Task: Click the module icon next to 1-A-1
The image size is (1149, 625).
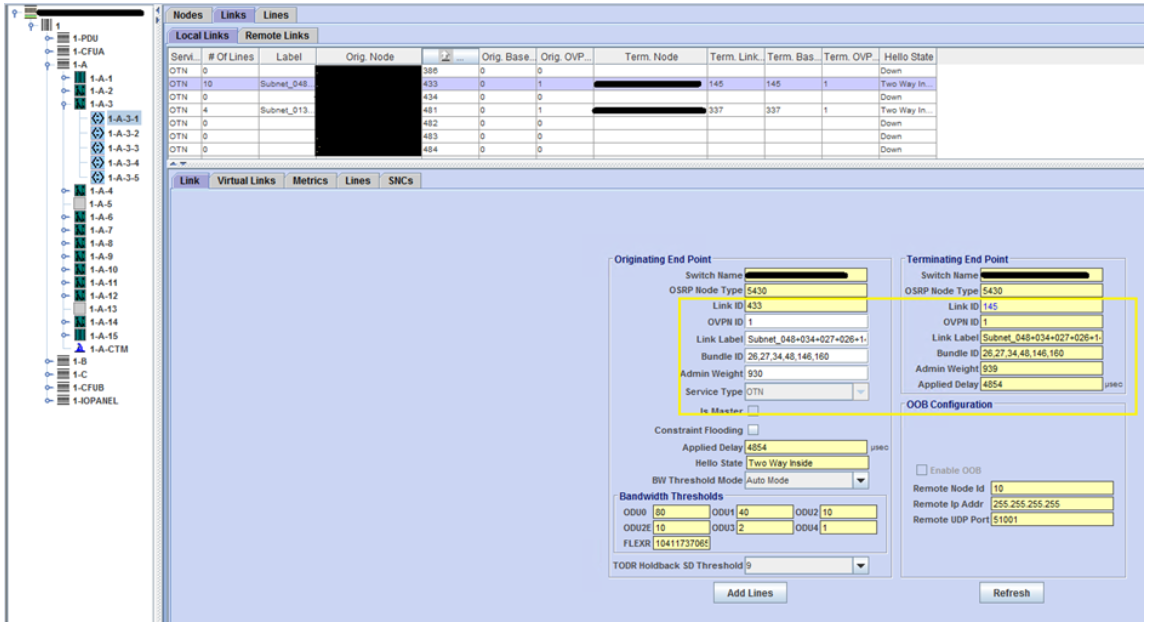Action: point(80,78)
